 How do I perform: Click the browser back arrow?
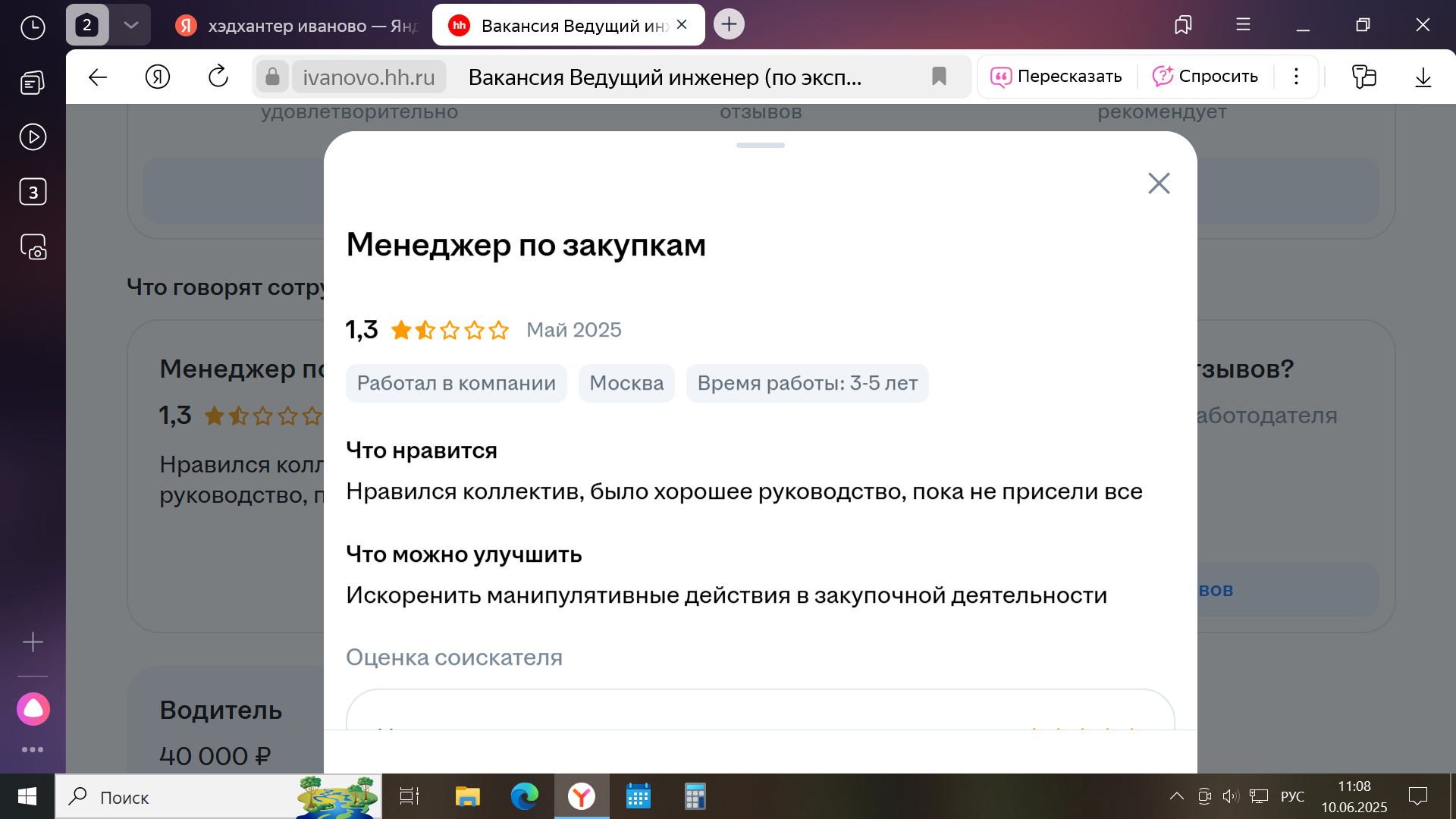98,77
